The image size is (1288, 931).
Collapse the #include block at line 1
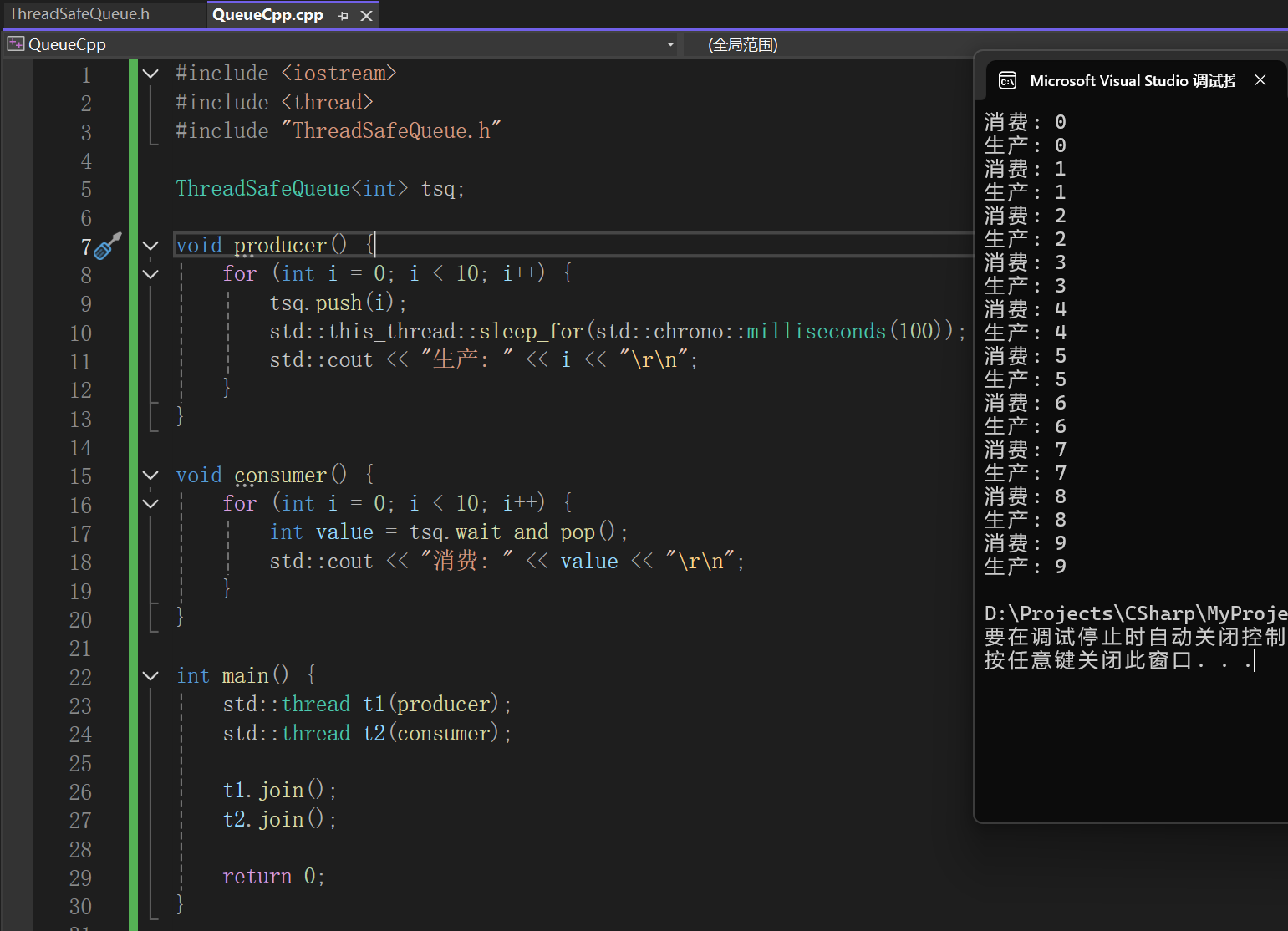150,74
